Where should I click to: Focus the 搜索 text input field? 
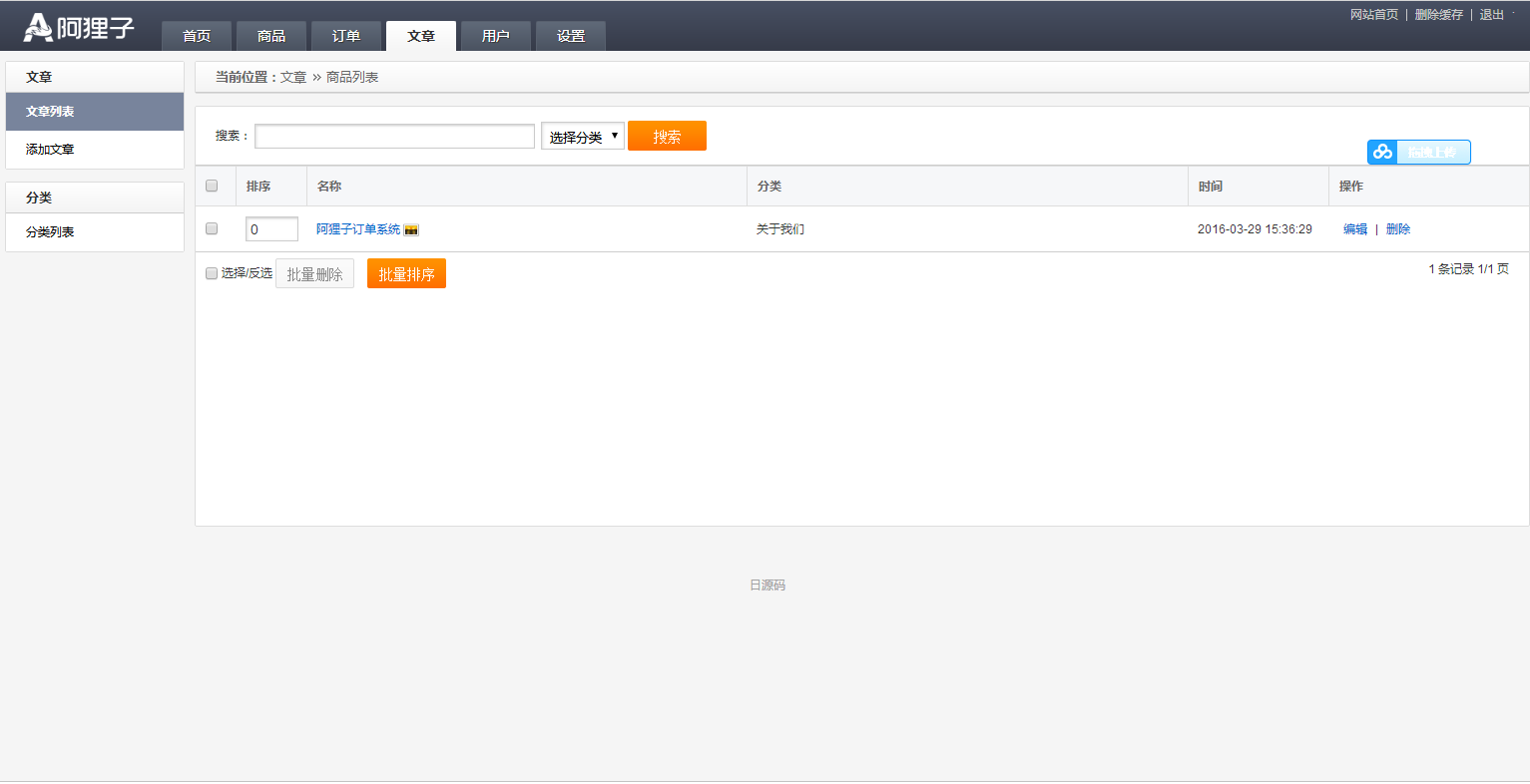click(394, 137)
